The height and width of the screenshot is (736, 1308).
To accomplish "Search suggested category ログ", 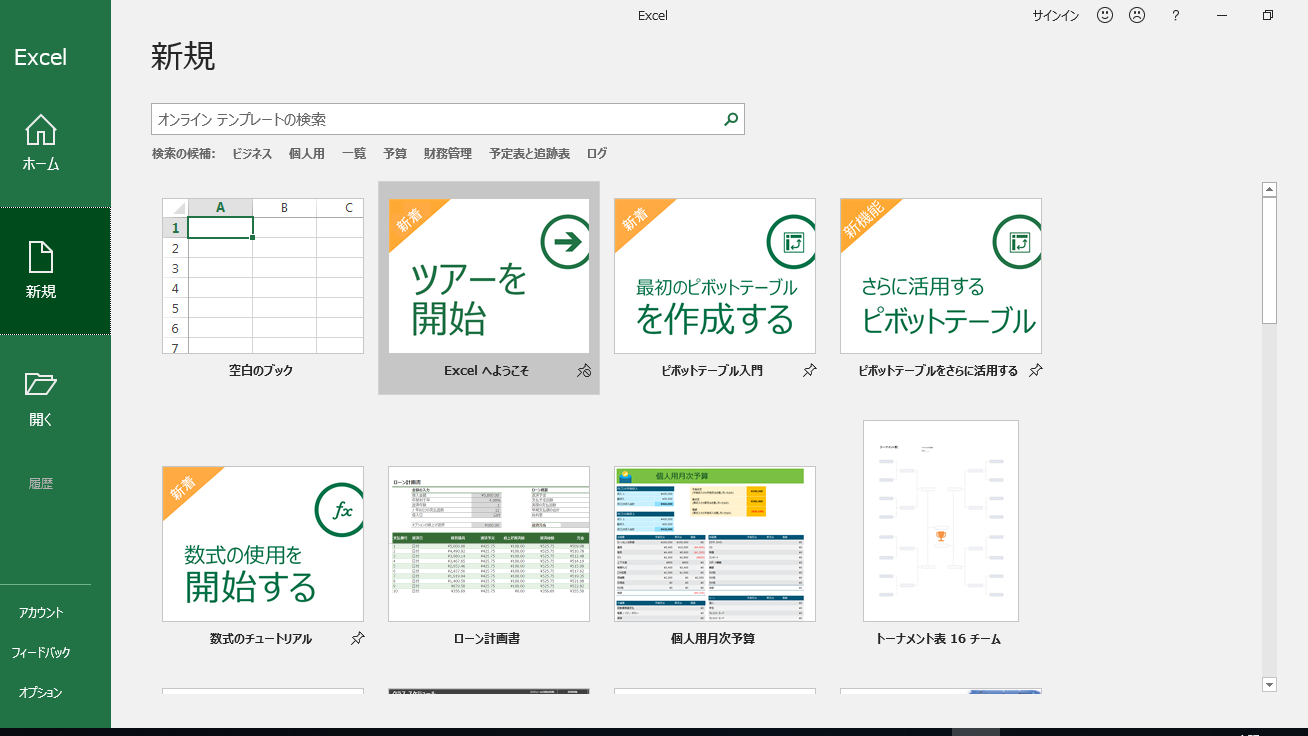I will (597, 154).
